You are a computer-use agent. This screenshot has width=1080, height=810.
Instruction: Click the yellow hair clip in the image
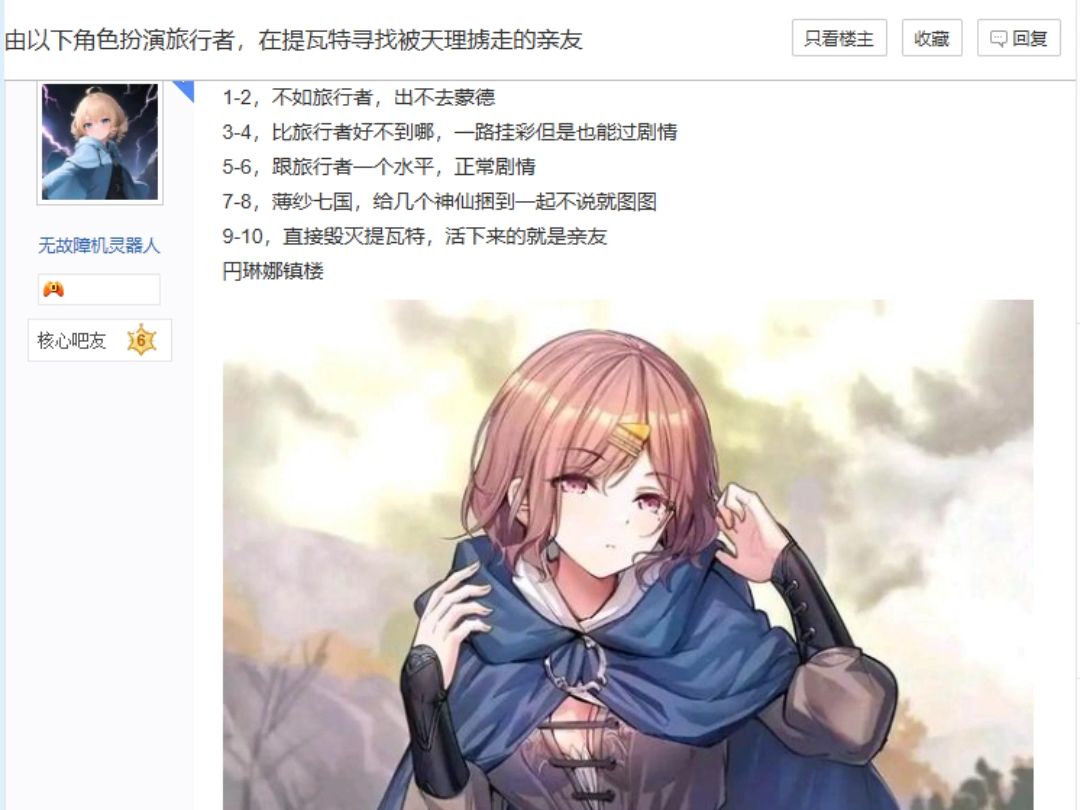[632, 434]
